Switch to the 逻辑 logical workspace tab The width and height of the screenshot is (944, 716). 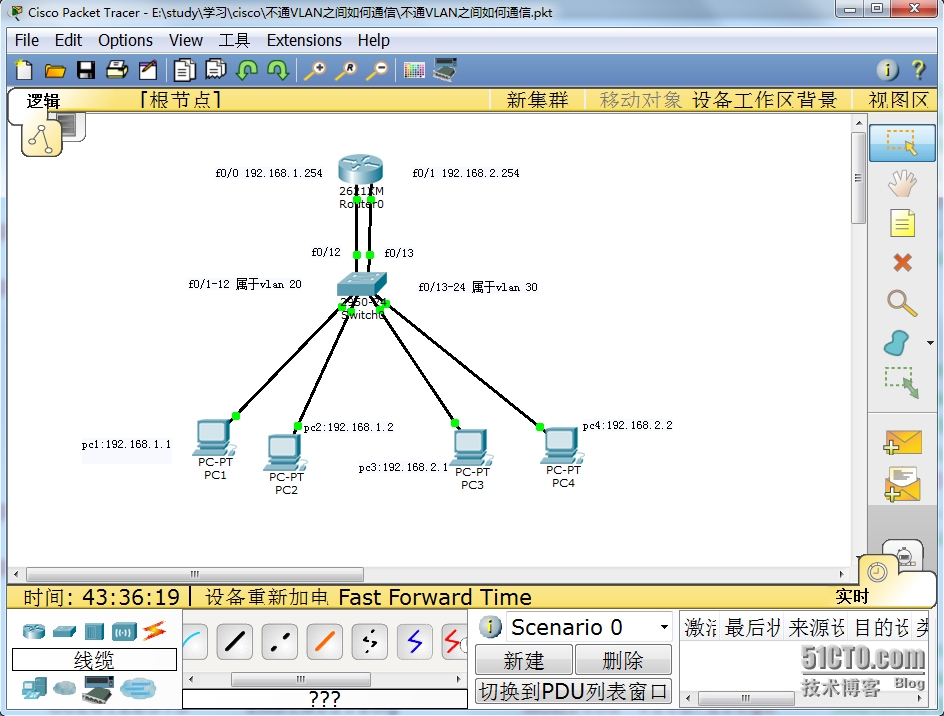(x=43, y=101)
